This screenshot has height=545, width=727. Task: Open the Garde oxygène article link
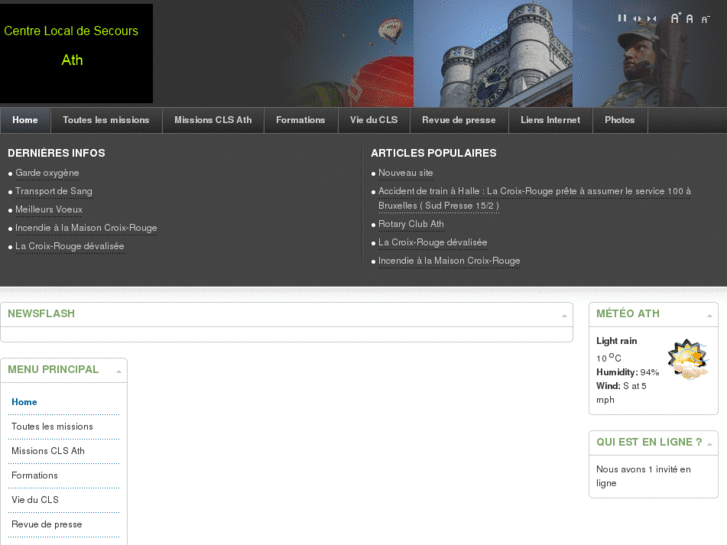(47, 173)
